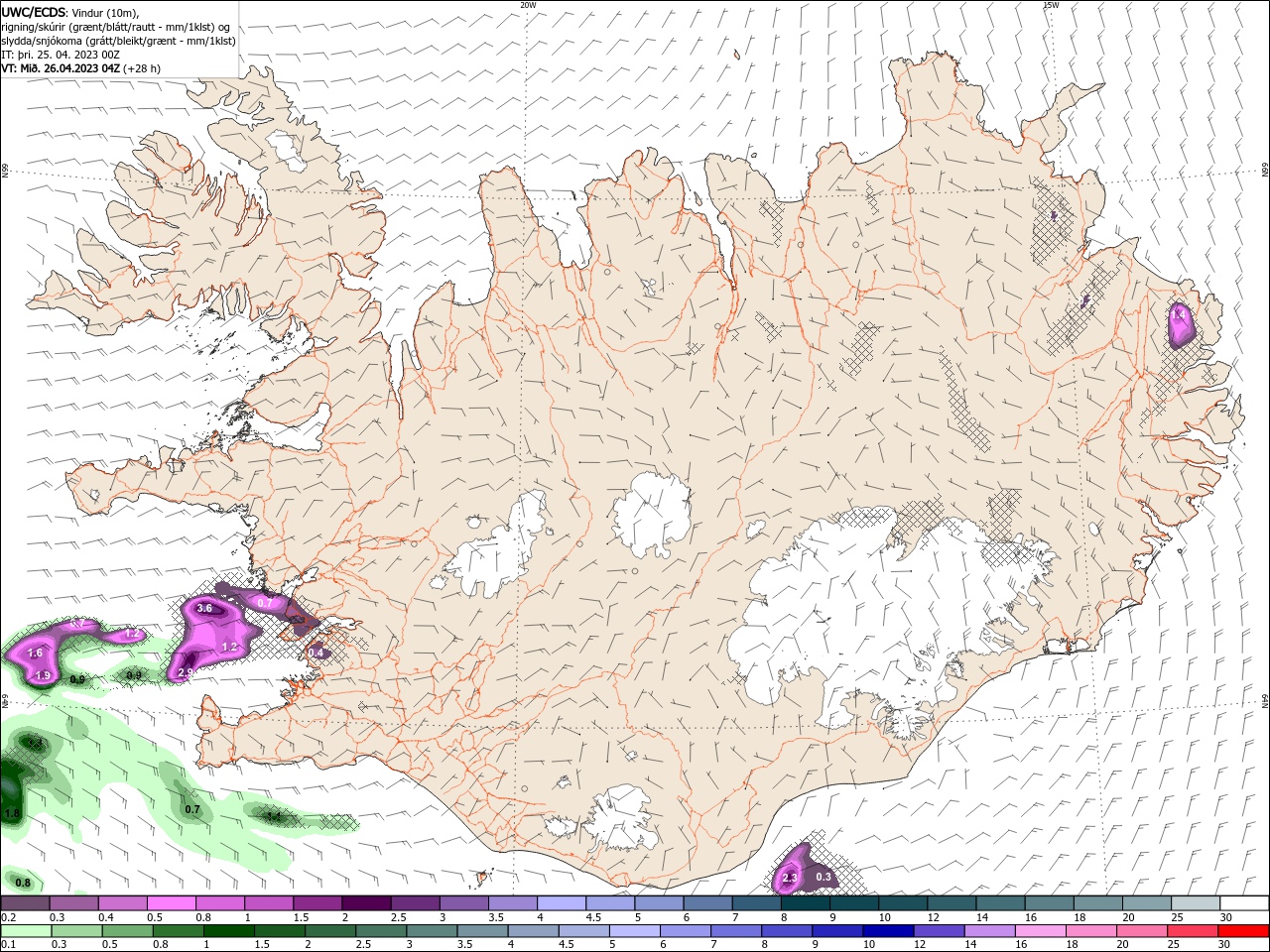
Task: Pick the top-row swatch between 12 and 14
Action: click(952, 903)
